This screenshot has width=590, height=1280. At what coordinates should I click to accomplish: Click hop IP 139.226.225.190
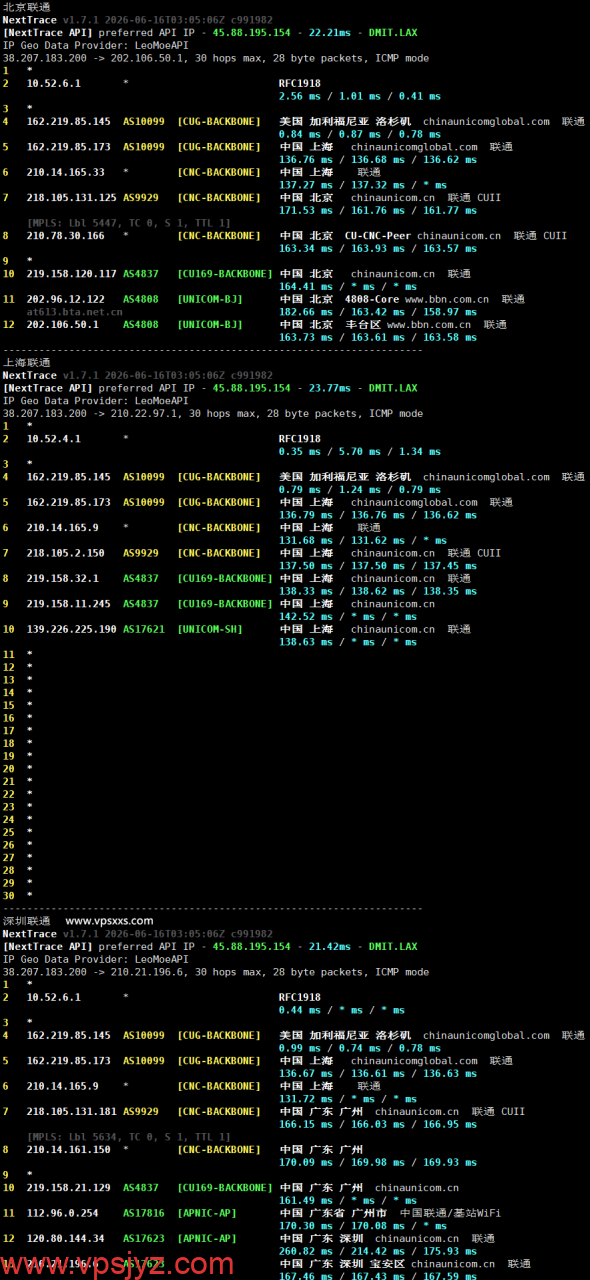(72, 629)
